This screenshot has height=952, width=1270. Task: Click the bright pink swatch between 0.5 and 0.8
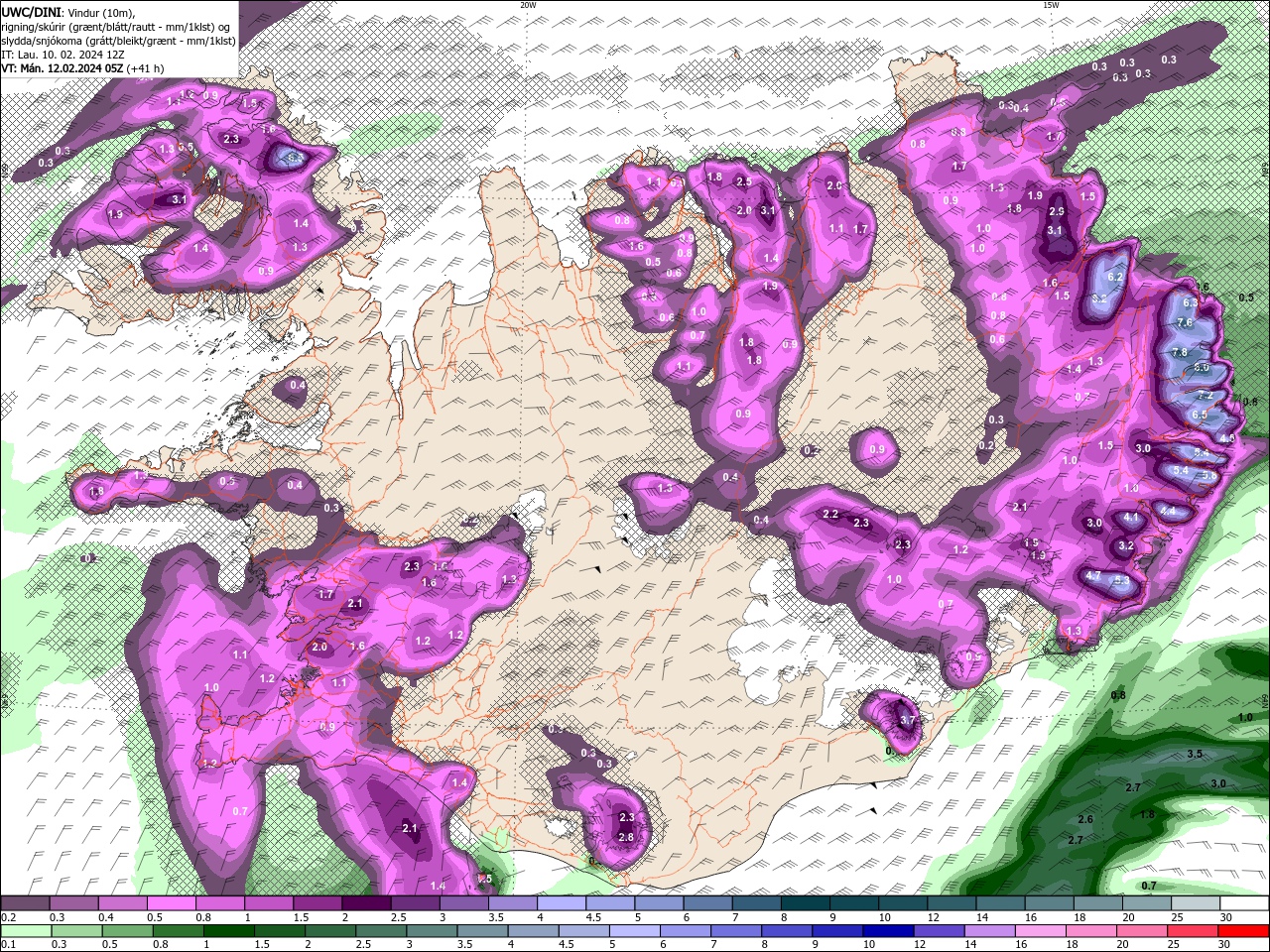171,903
